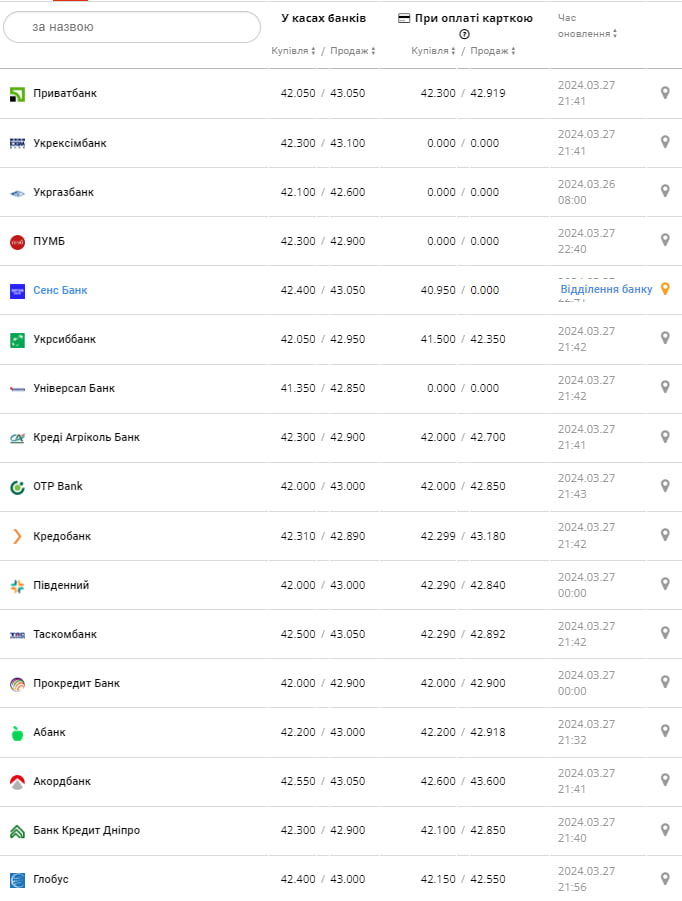Sort by Час оновлення column
The width and height of the screenshot is (682, 901).
pos(587,33)
